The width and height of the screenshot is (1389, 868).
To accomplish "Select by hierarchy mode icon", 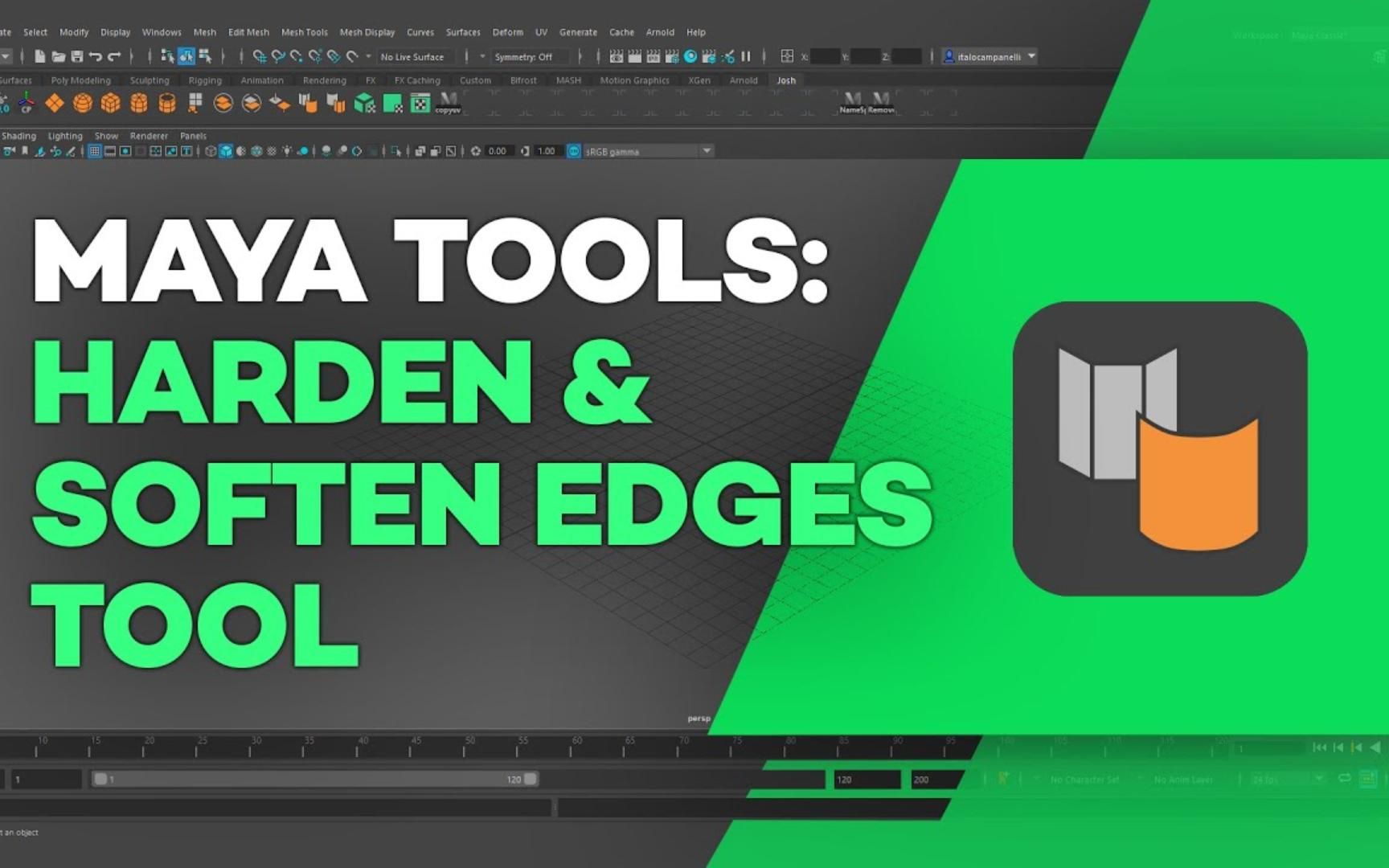I will (x=167, y=56).
